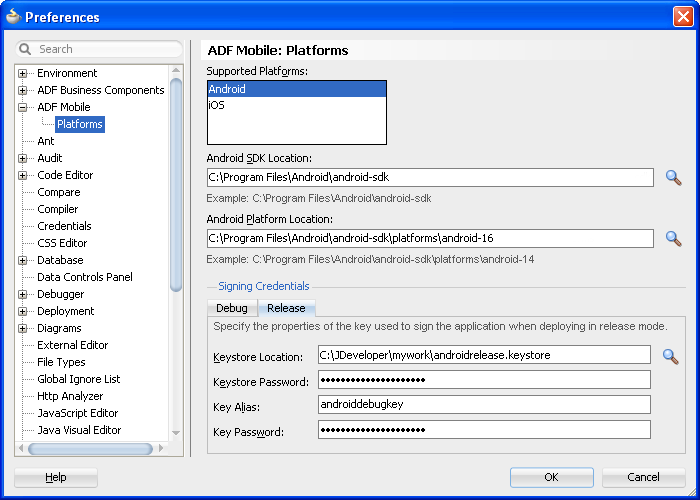Expand the Environment tree node
Image resolution: width=700 pixels, height=500 pixels.
pyautogui.click(x=22, y=73)
